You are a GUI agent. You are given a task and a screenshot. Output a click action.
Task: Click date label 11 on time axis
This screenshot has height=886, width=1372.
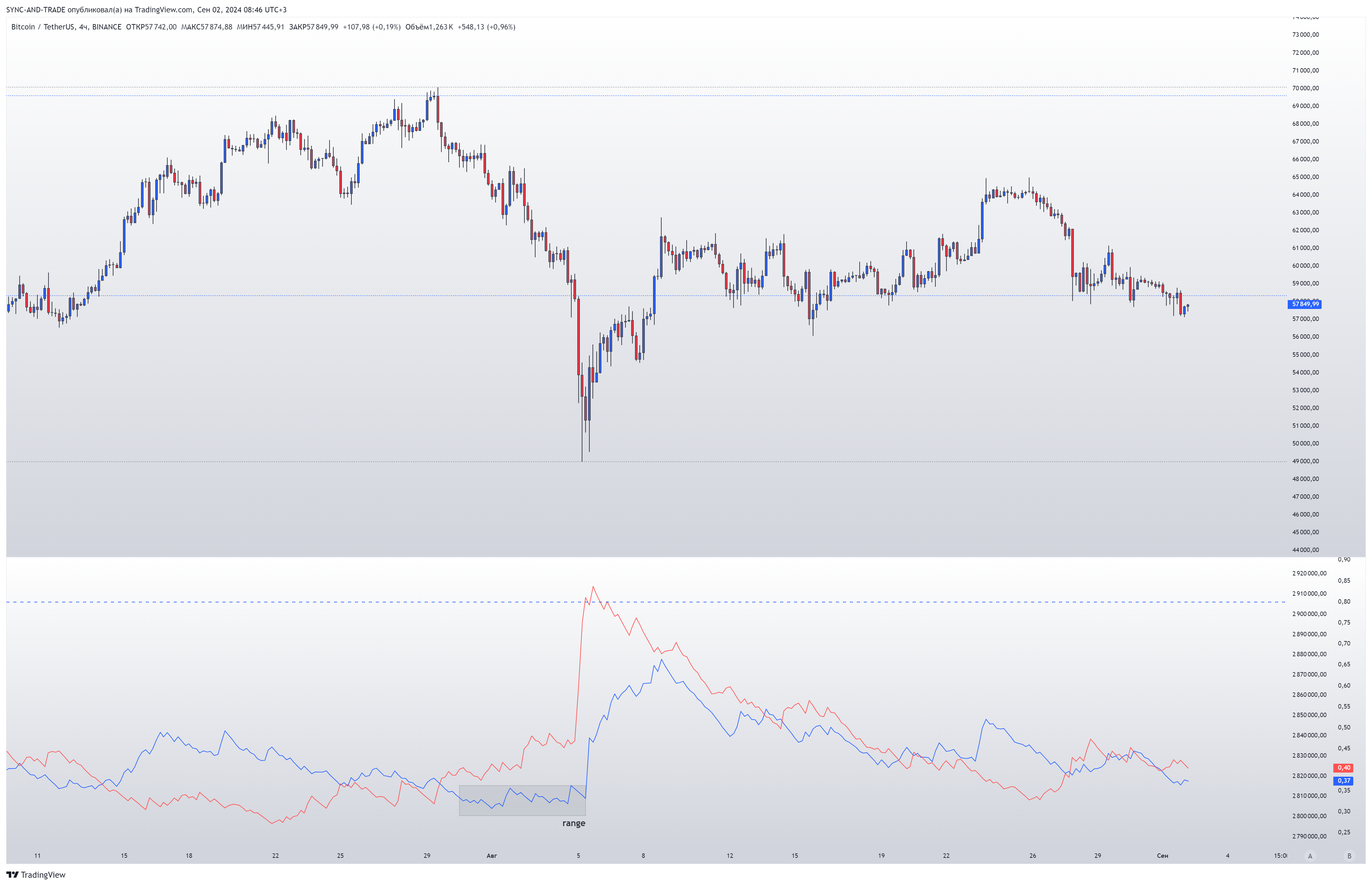tap(37, 856)
